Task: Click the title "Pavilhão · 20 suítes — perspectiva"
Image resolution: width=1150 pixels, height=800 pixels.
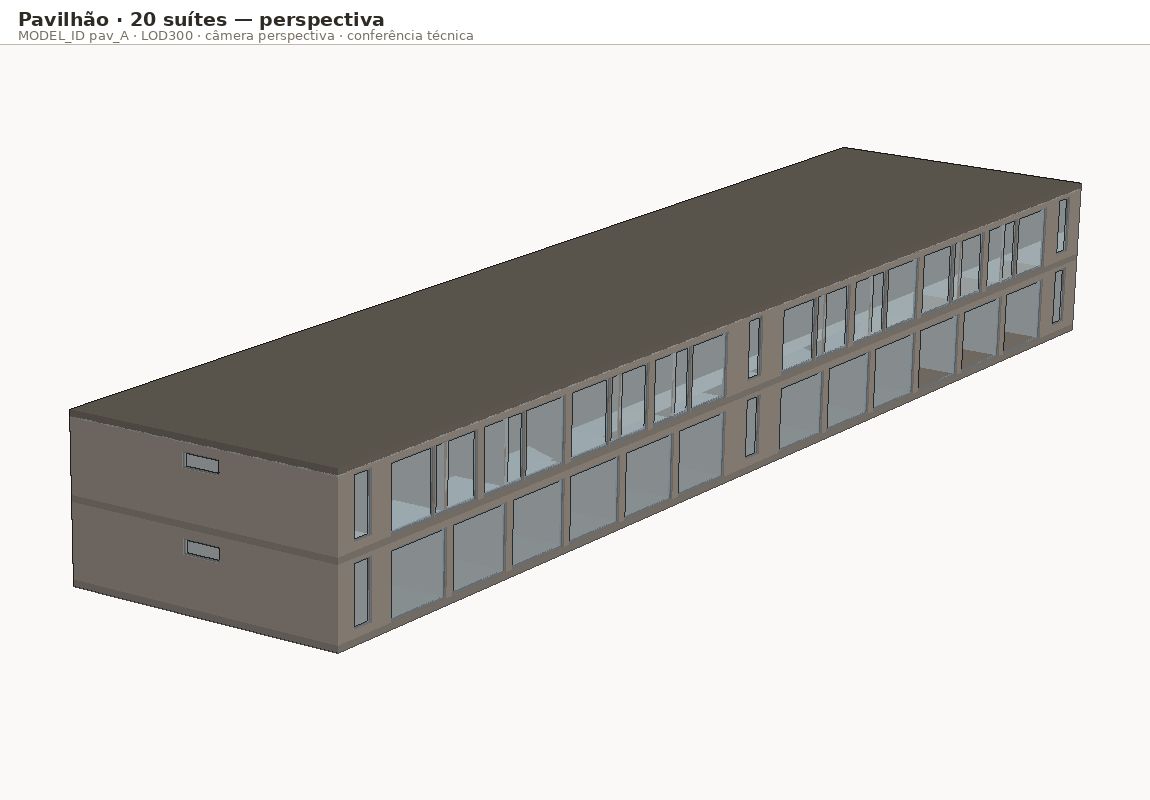Action: coord(201,19)
